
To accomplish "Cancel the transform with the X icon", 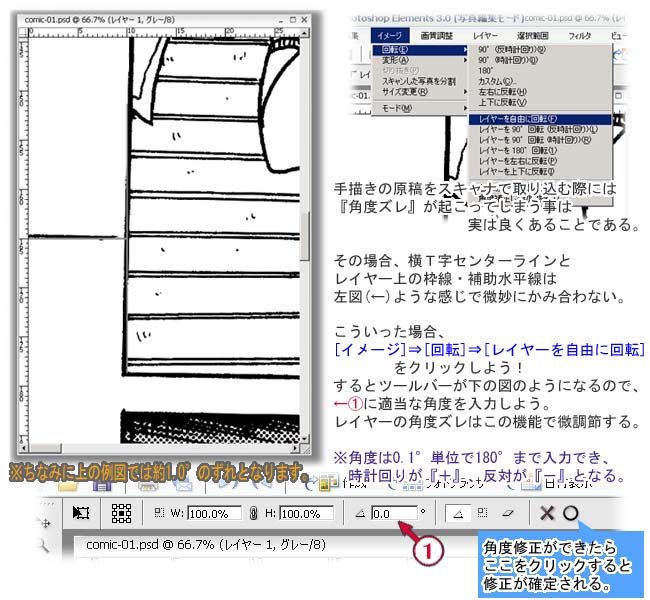I will (x=547, y=513).
